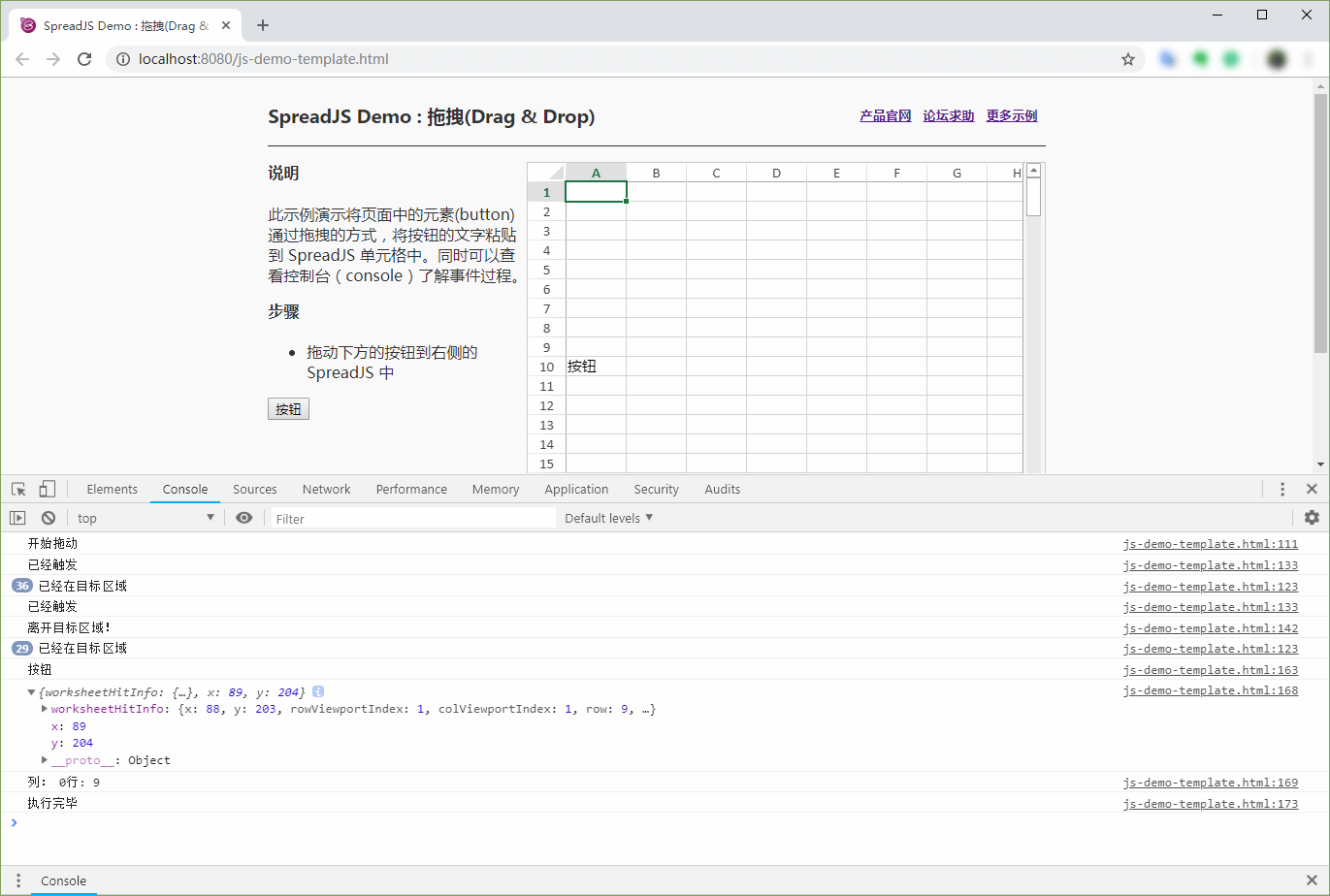
Task: Click the 离开目标区域! console message
Action: pyautogui.click(x=70, y=628)
